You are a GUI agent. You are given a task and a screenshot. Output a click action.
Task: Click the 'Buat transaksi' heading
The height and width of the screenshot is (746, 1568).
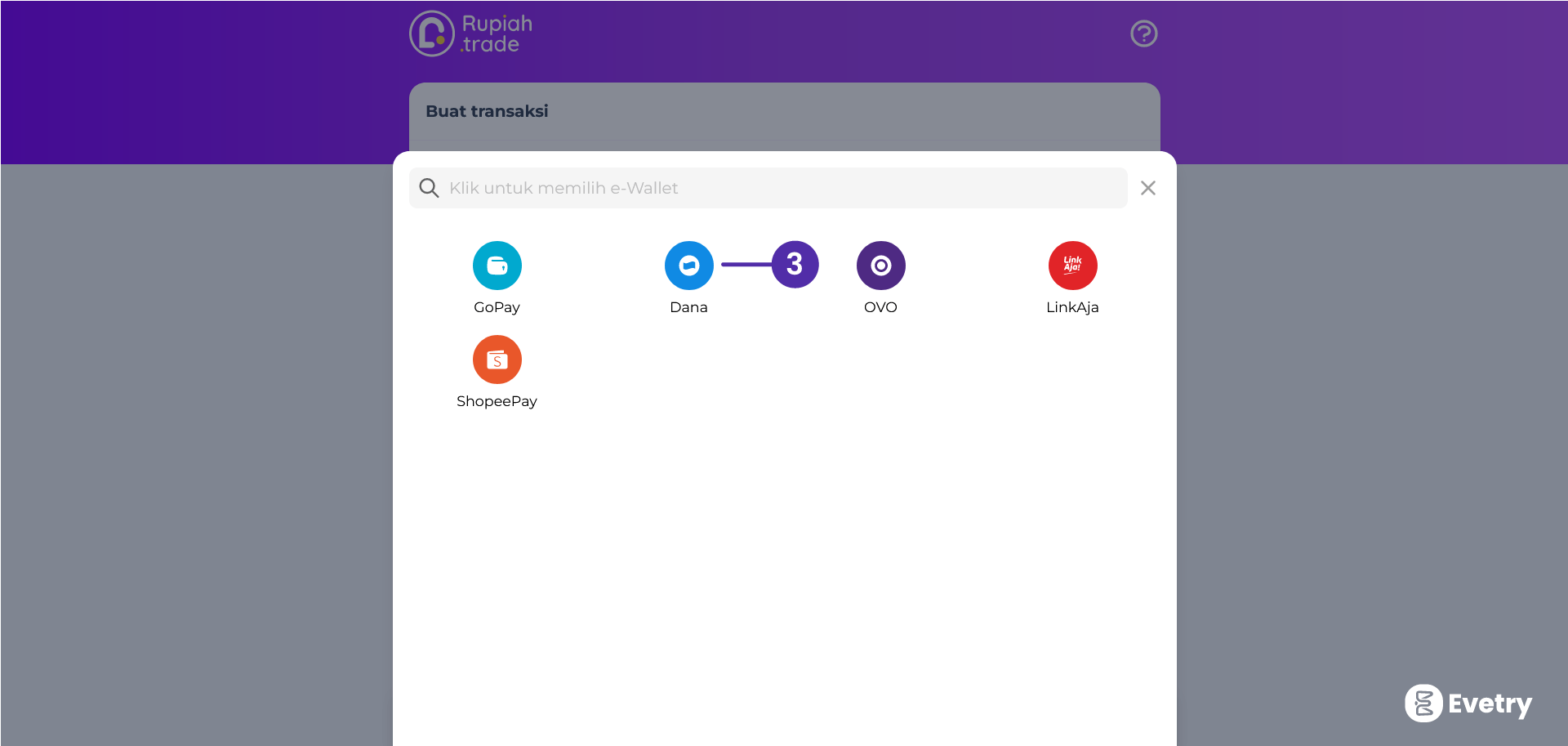pos(487,111)
